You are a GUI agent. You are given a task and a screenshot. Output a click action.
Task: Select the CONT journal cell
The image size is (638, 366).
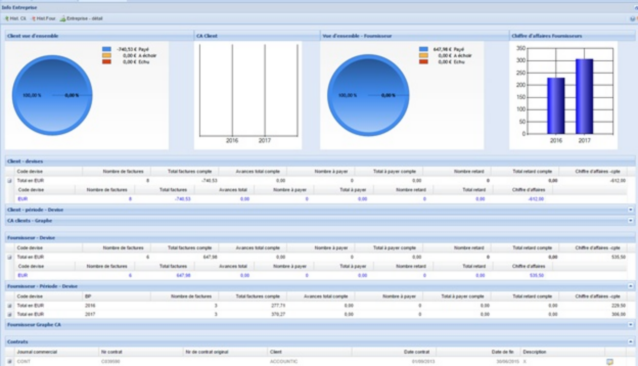tap(24, 362)
